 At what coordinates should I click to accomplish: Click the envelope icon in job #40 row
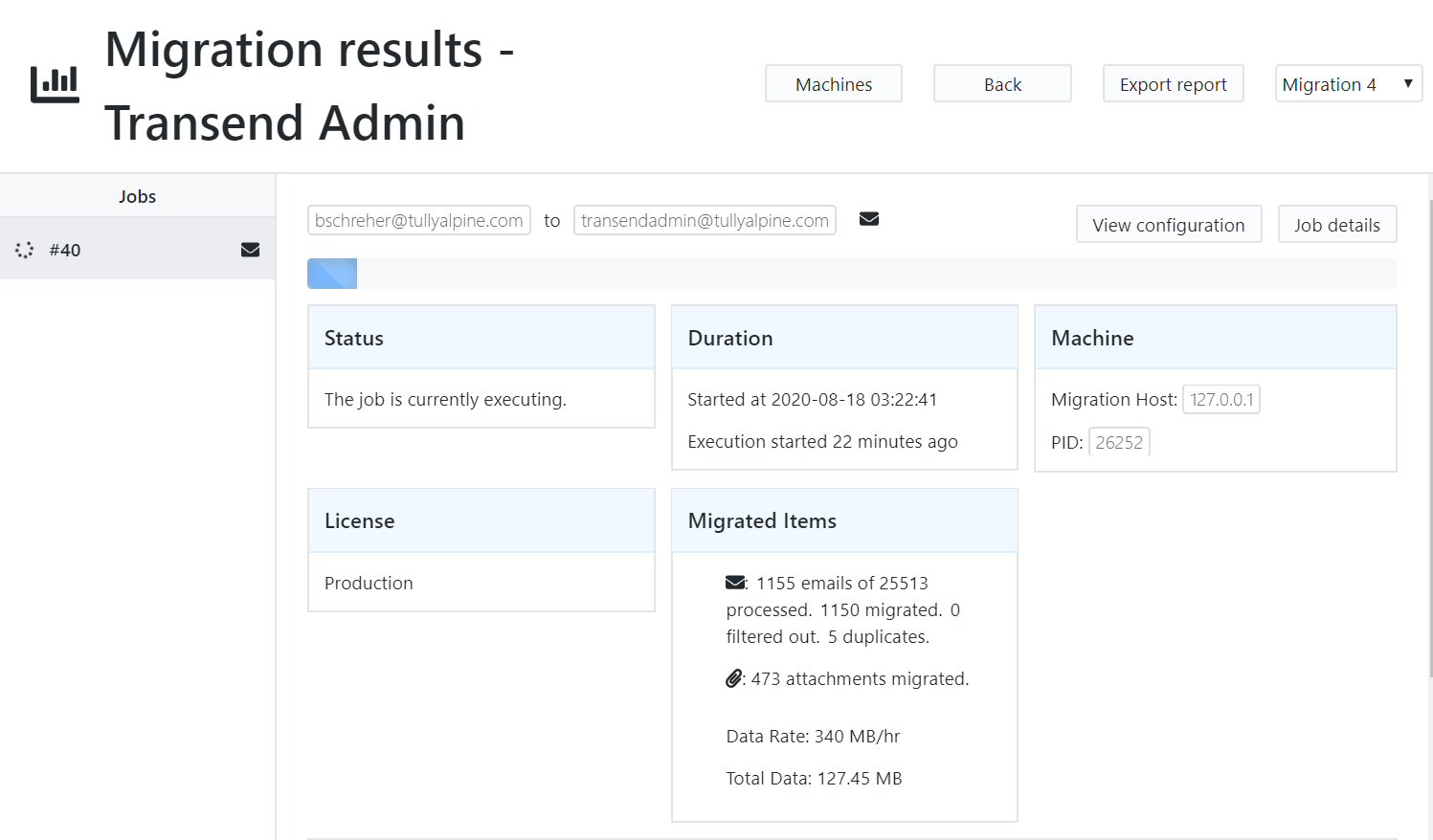tap(250, 250)
